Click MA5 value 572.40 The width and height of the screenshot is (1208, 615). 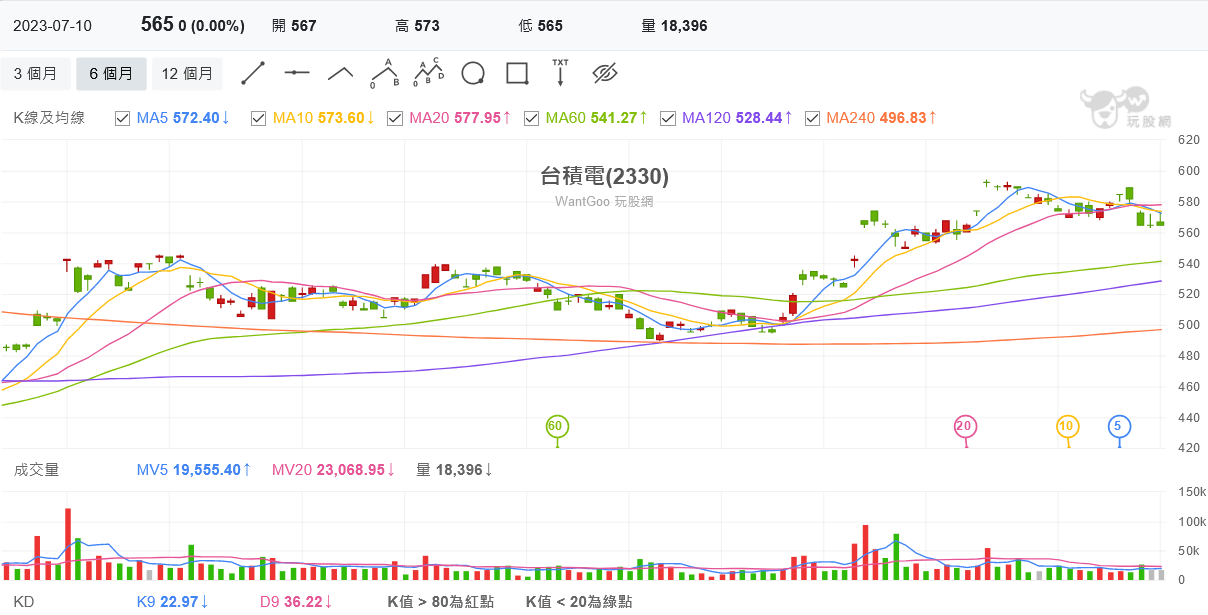196,118
